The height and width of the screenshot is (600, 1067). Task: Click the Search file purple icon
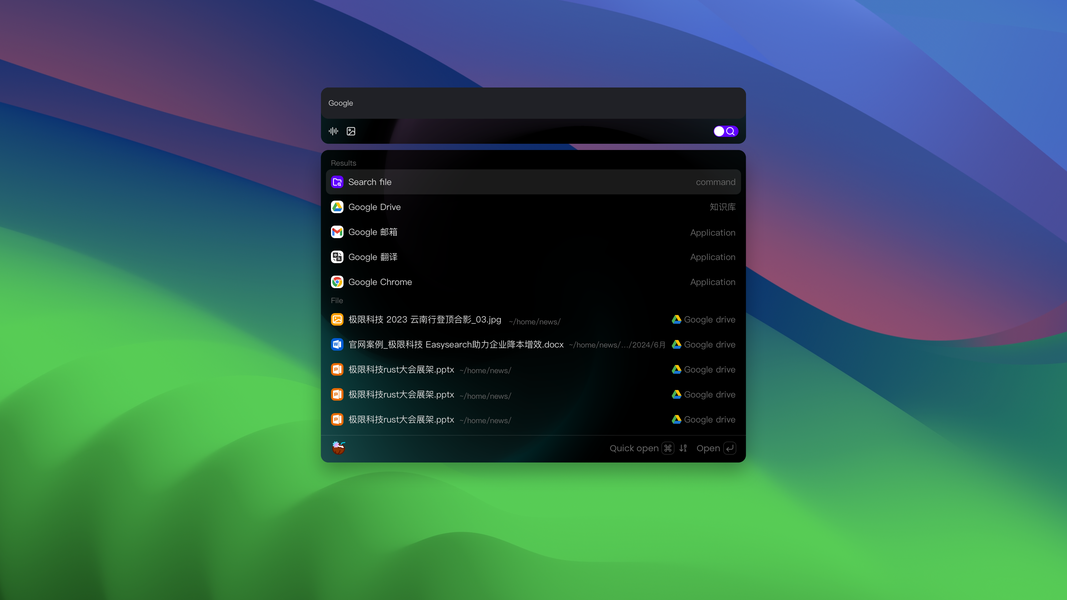337,182
